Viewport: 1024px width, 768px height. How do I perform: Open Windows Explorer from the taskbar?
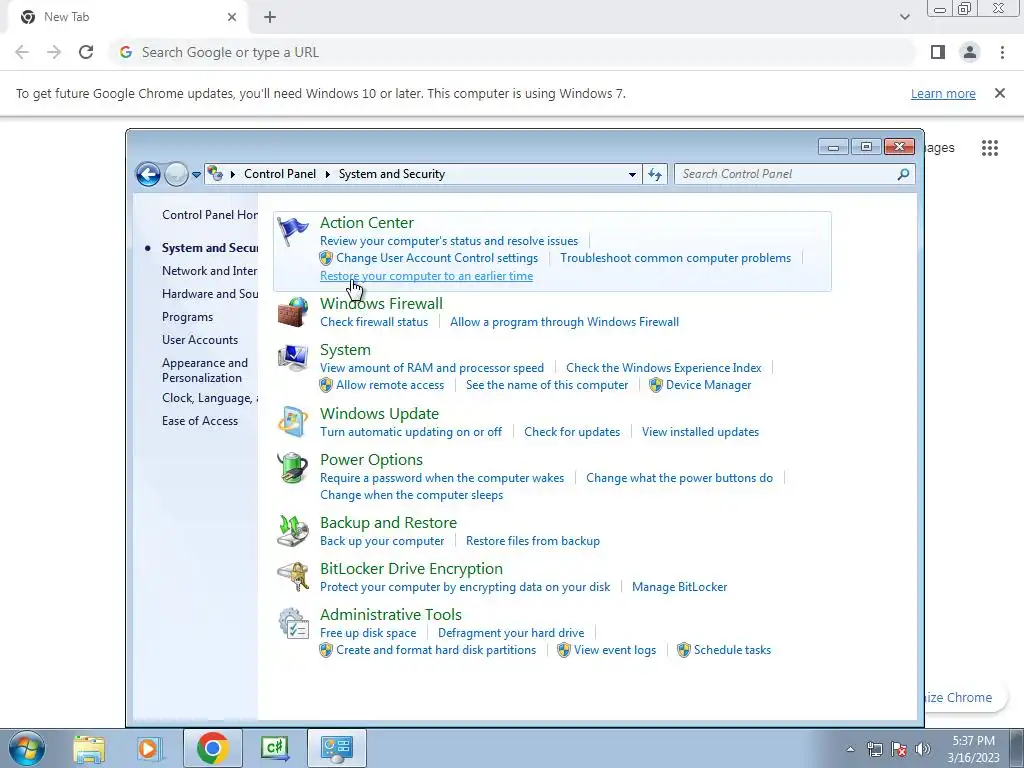pos(89,748)
